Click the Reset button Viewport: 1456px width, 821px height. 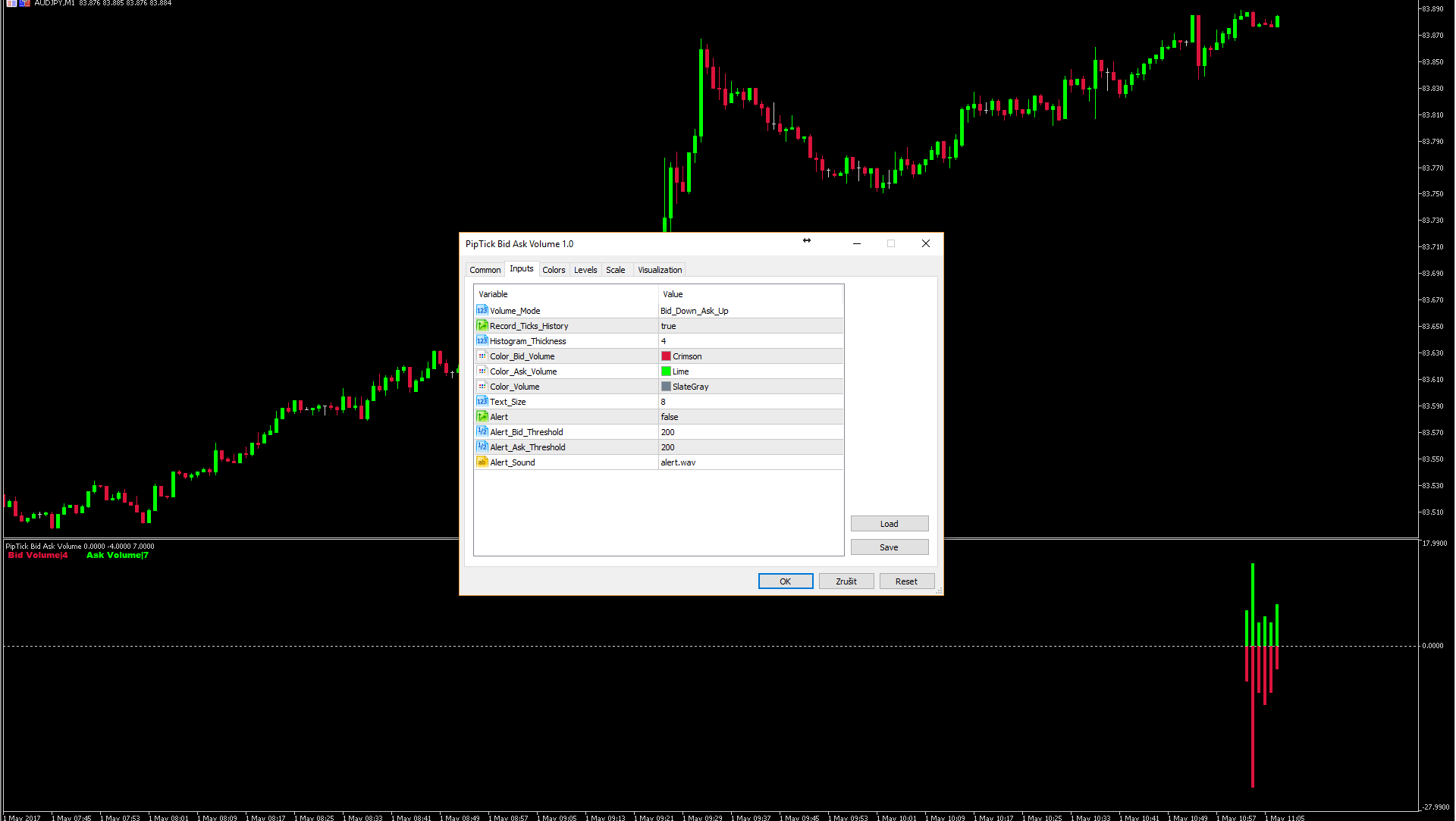(x=907, y=581)
